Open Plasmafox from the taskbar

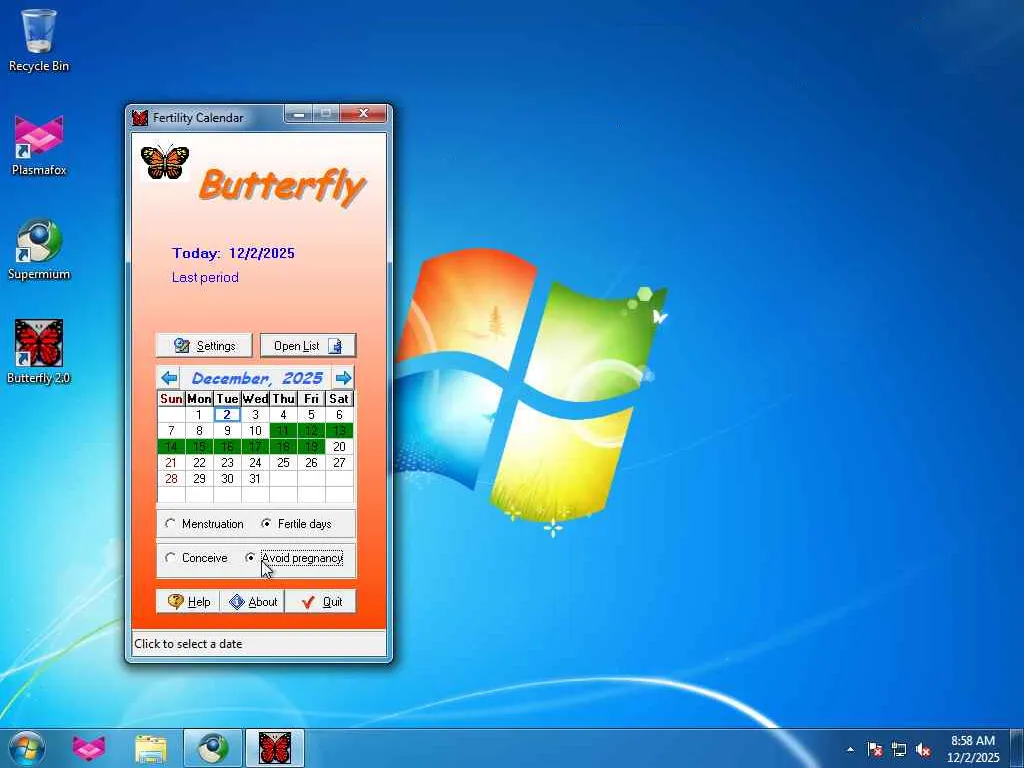tap(88, 748)
